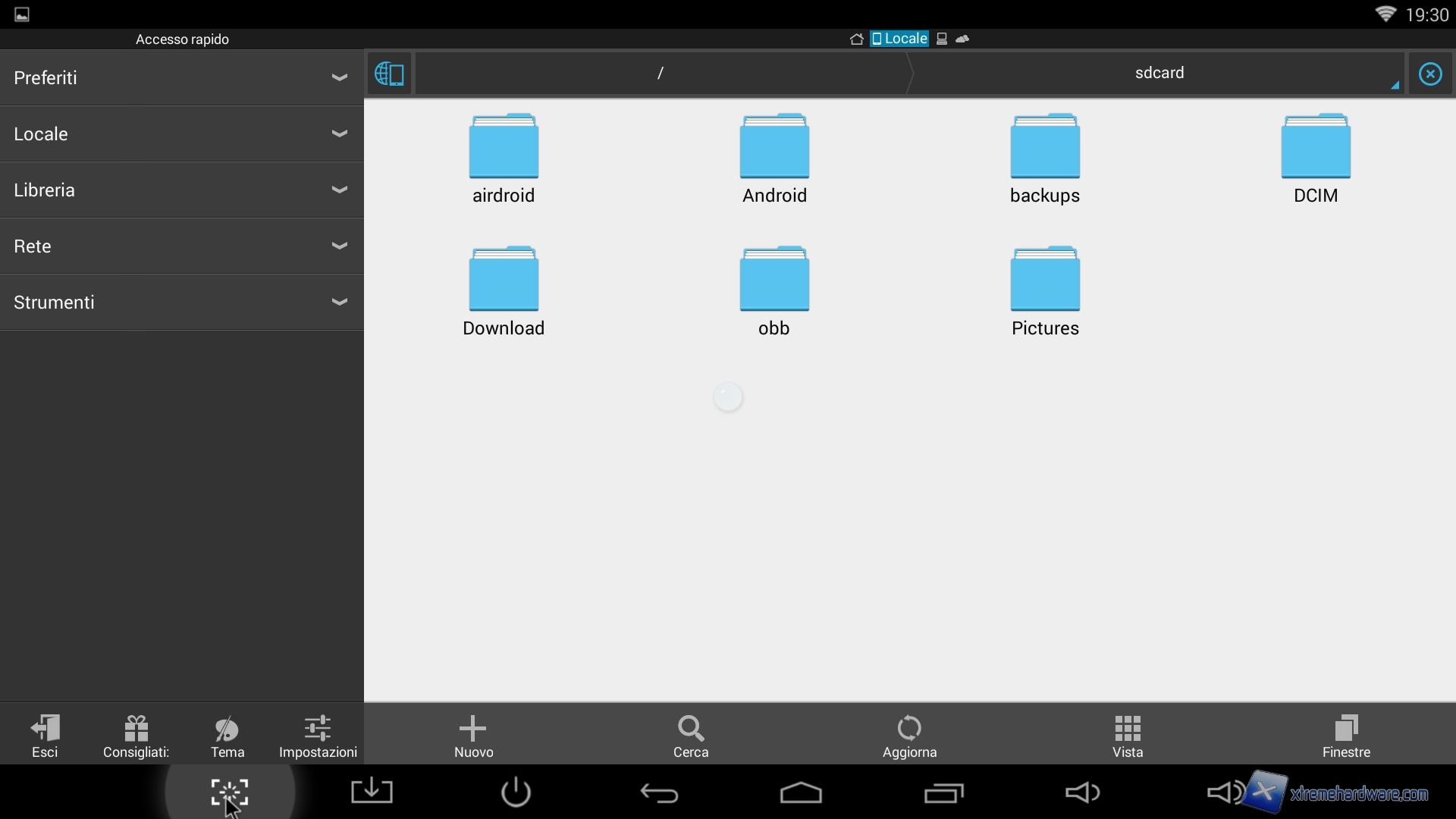The image size is (1456, 819).
Task: Open the sdcard path dropdown
Action: tap(1159, 74)
